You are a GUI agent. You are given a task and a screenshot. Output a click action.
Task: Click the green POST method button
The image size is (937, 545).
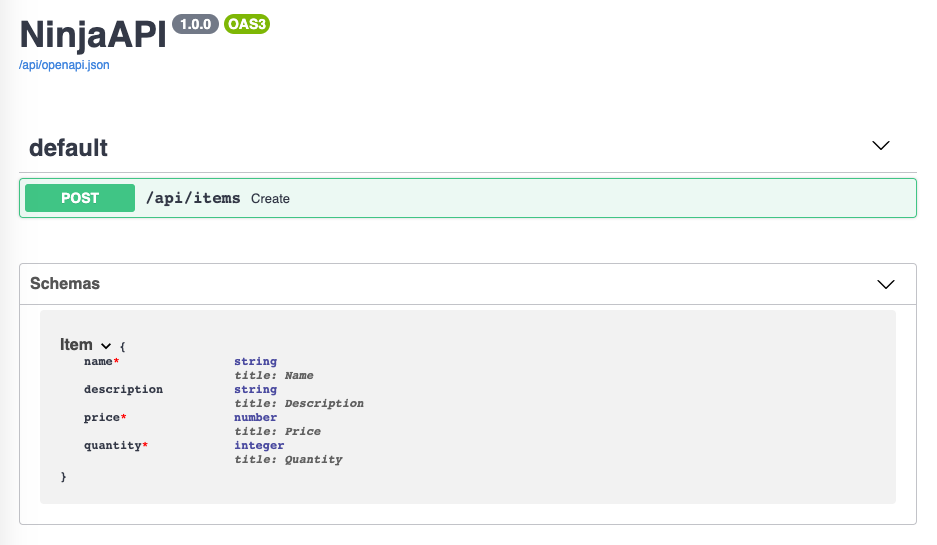click(x=80, y=198)
